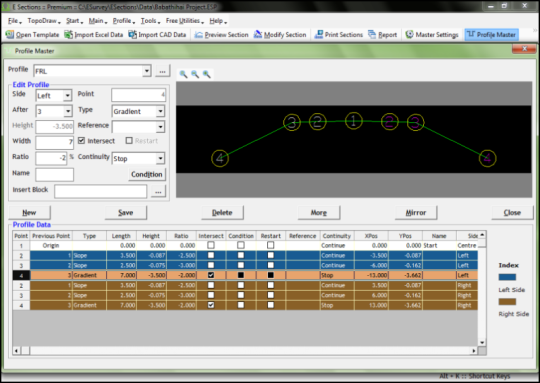Click the Continuity column header
The image size is (540, 383).
(337, 236)
